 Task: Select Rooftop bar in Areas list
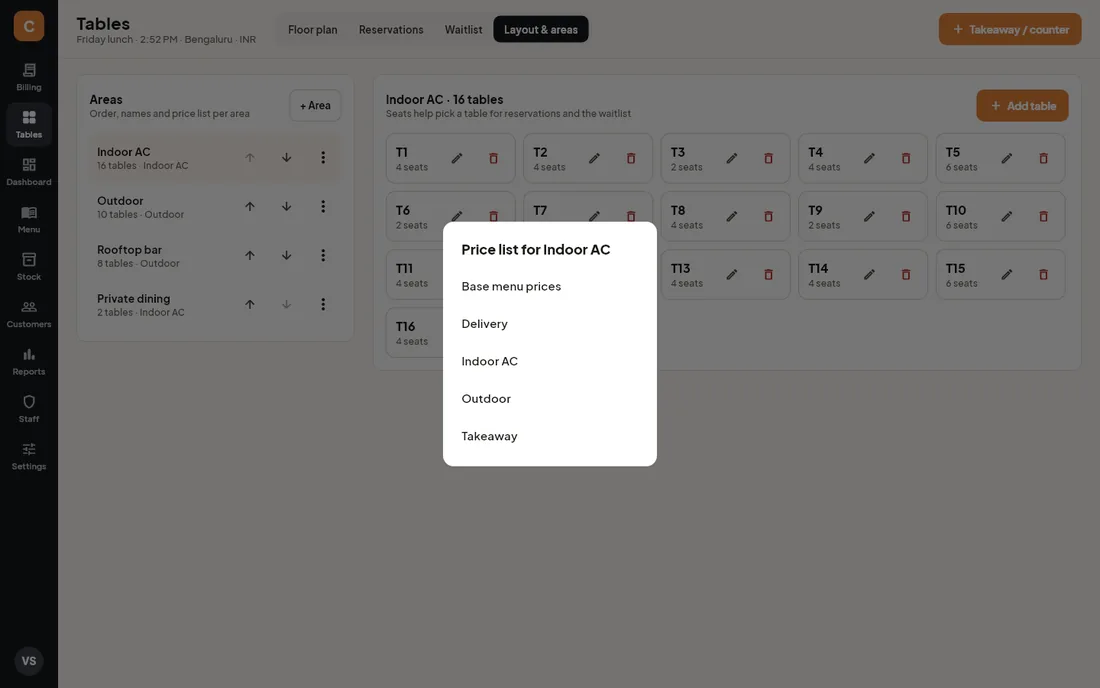click(x=215, y=255)
